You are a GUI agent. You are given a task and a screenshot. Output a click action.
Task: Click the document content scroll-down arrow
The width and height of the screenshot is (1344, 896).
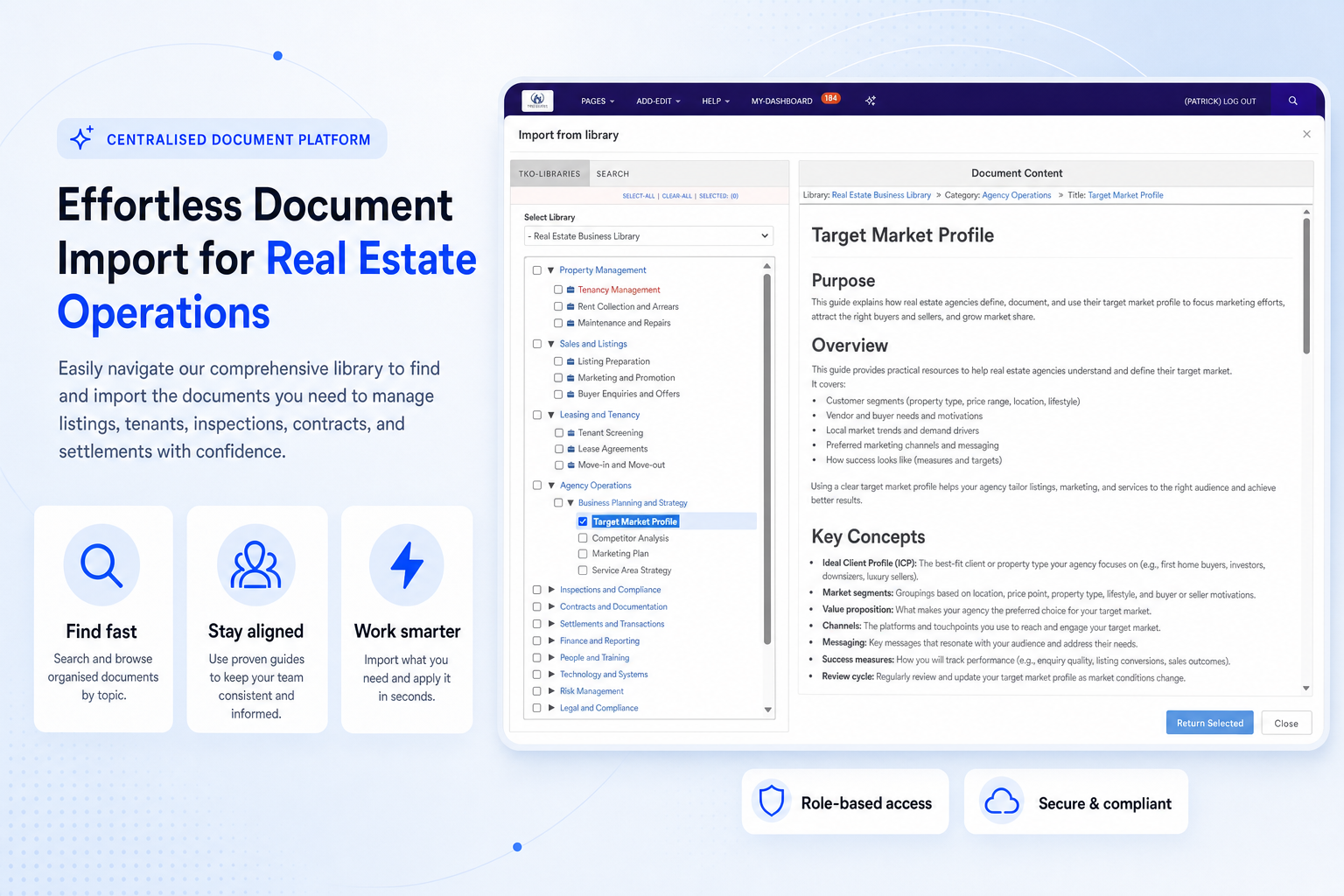1305,689
